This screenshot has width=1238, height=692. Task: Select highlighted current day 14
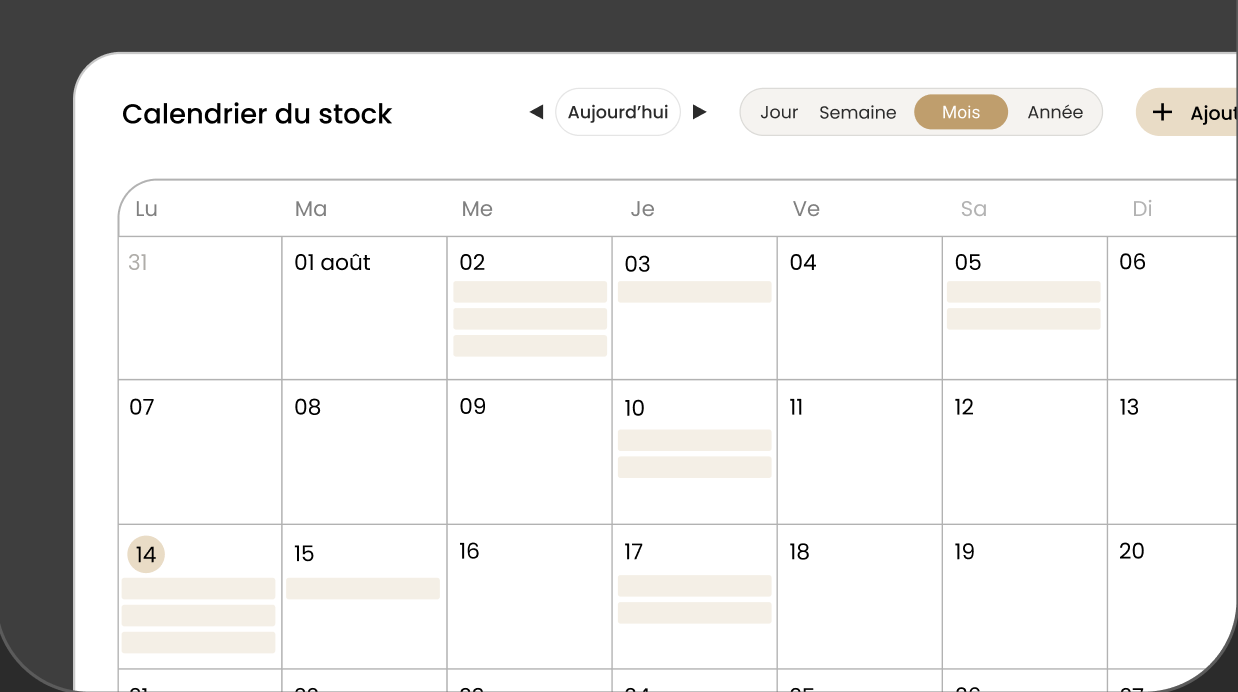point(146,554)
